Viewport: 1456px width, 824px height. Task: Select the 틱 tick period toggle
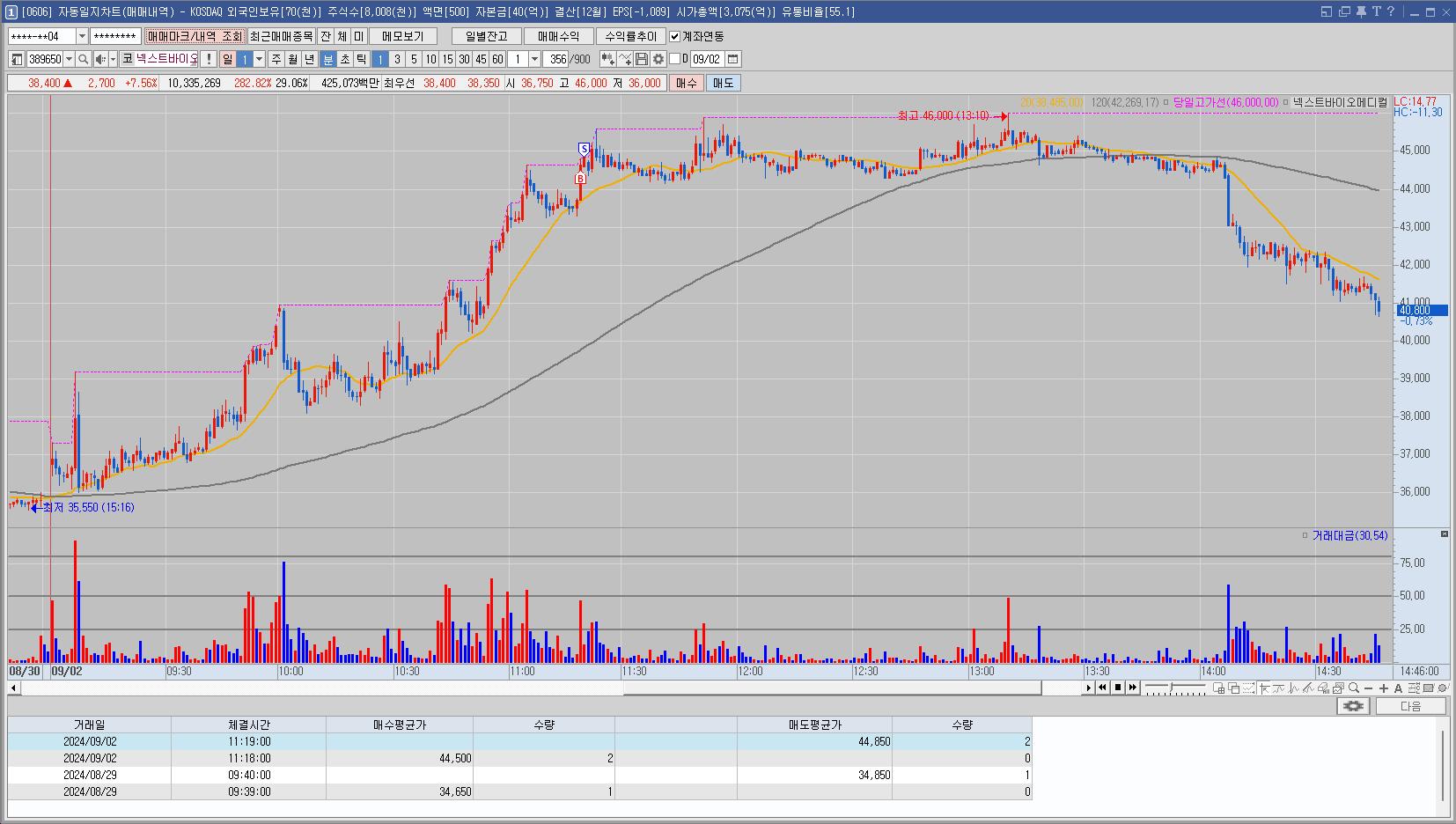point(361,59)
